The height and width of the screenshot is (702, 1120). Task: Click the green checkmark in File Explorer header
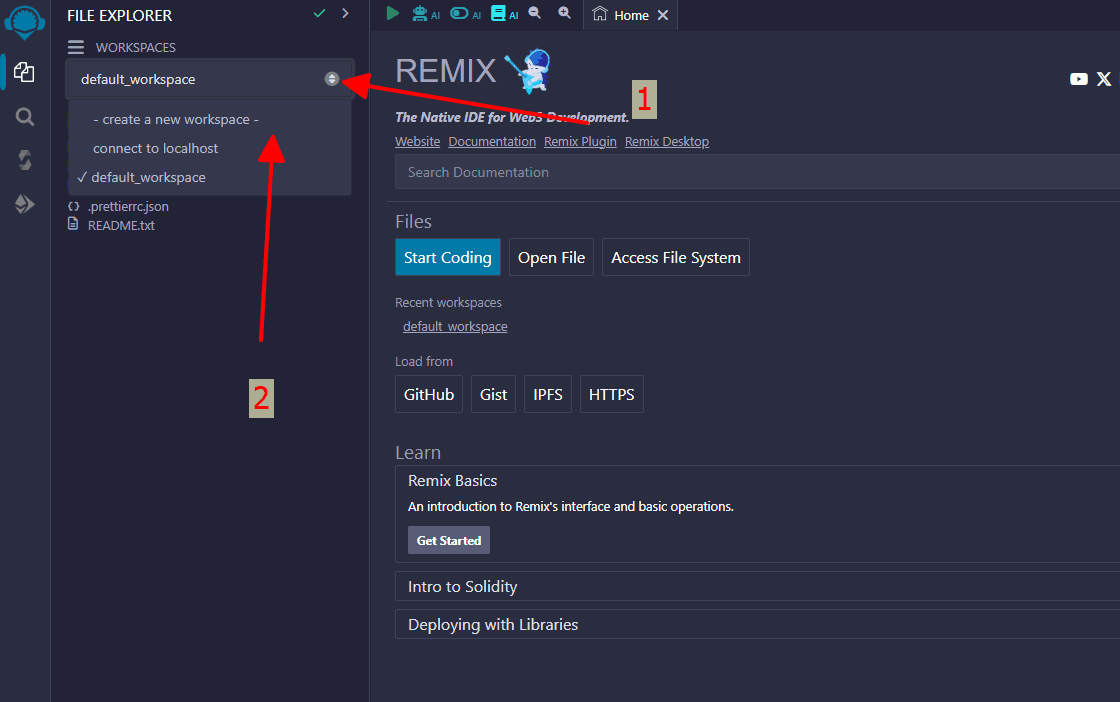click(x=319, y=14)
